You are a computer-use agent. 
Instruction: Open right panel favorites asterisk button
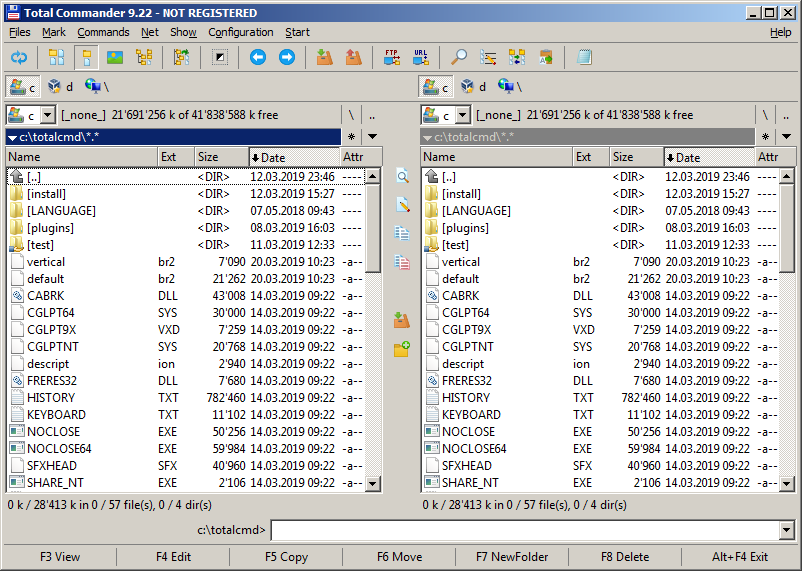(x=765, y=137)
